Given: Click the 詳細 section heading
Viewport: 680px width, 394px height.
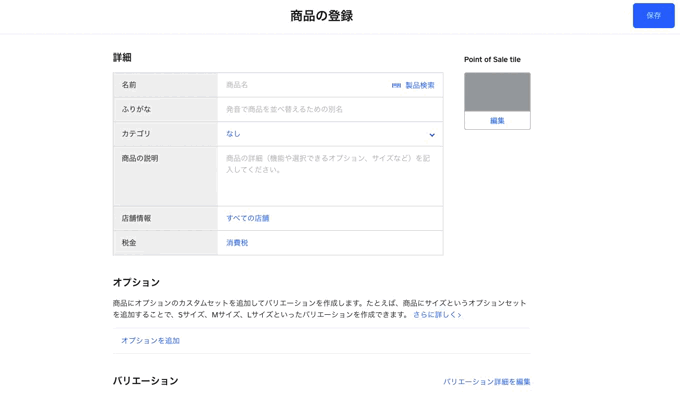Looking at the screenshot, I should coord(122,57).
